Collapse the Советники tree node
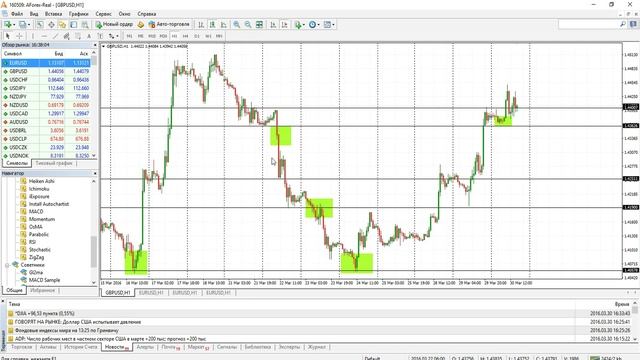The image size is (640, 360). [x=7, y=265]
